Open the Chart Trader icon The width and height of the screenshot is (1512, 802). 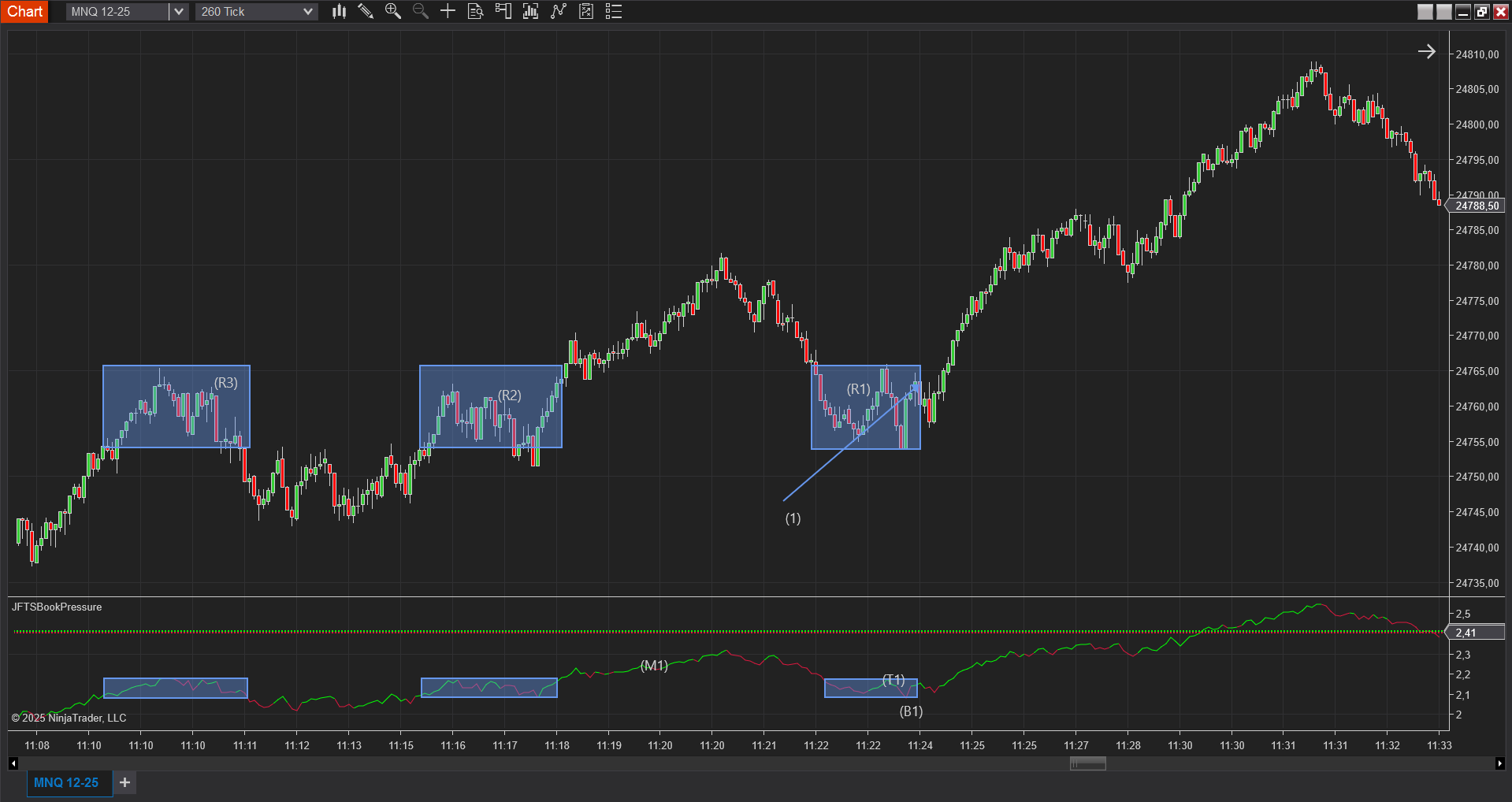(x=503, y=11)
